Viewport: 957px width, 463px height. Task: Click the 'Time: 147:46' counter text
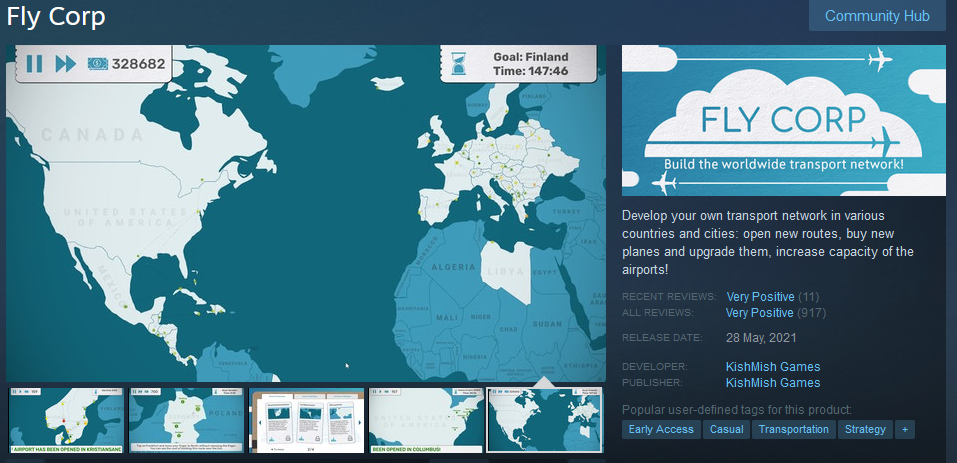(x=530, y=71)
